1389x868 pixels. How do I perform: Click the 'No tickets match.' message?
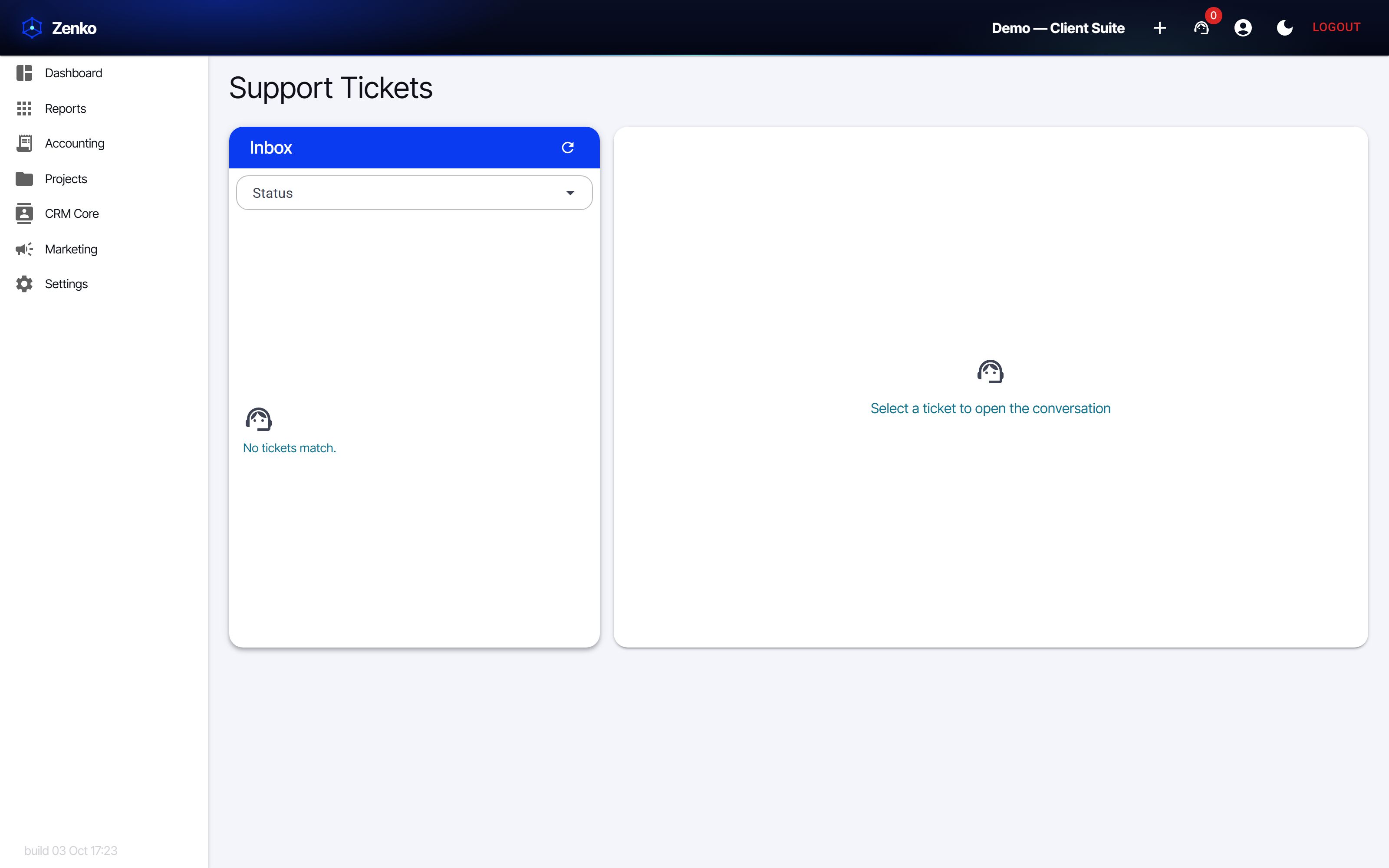(x=289, y=448)
